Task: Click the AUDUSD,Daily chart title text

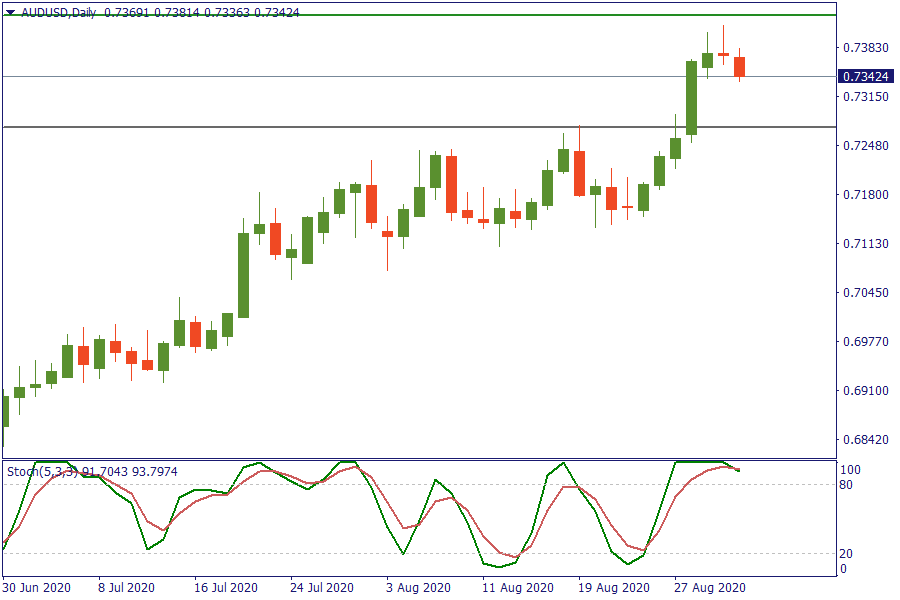Action: pos(59,12)
